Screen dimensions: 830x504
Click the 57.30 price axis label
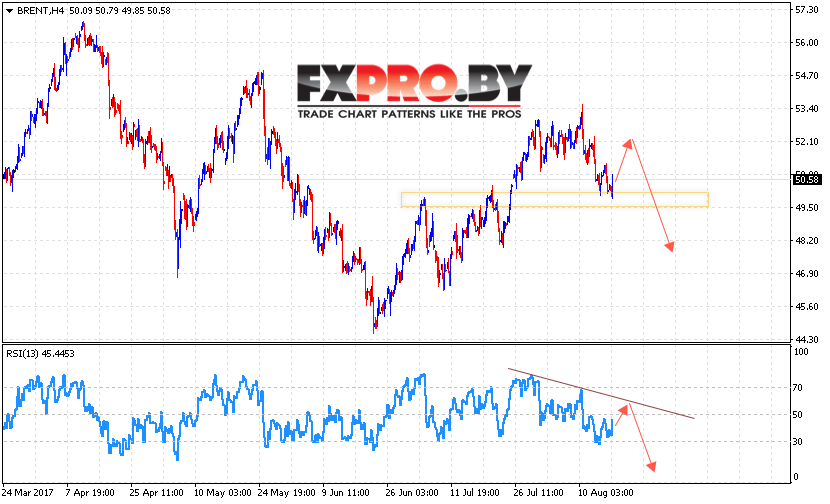click(x=807, y=10)
